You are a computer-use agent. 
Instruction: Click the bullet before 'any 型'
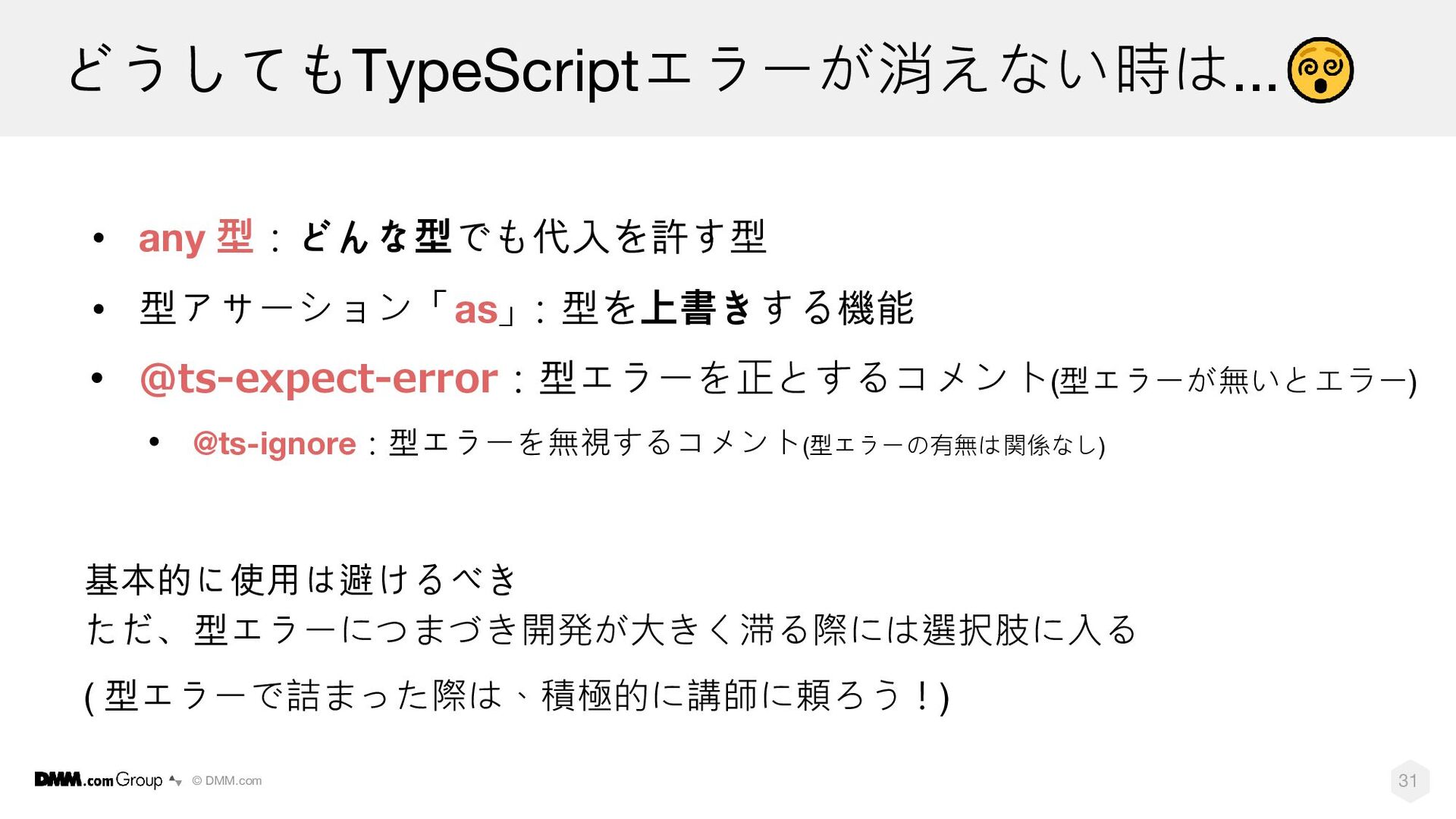pyautogui.click(x=98, y=239)
